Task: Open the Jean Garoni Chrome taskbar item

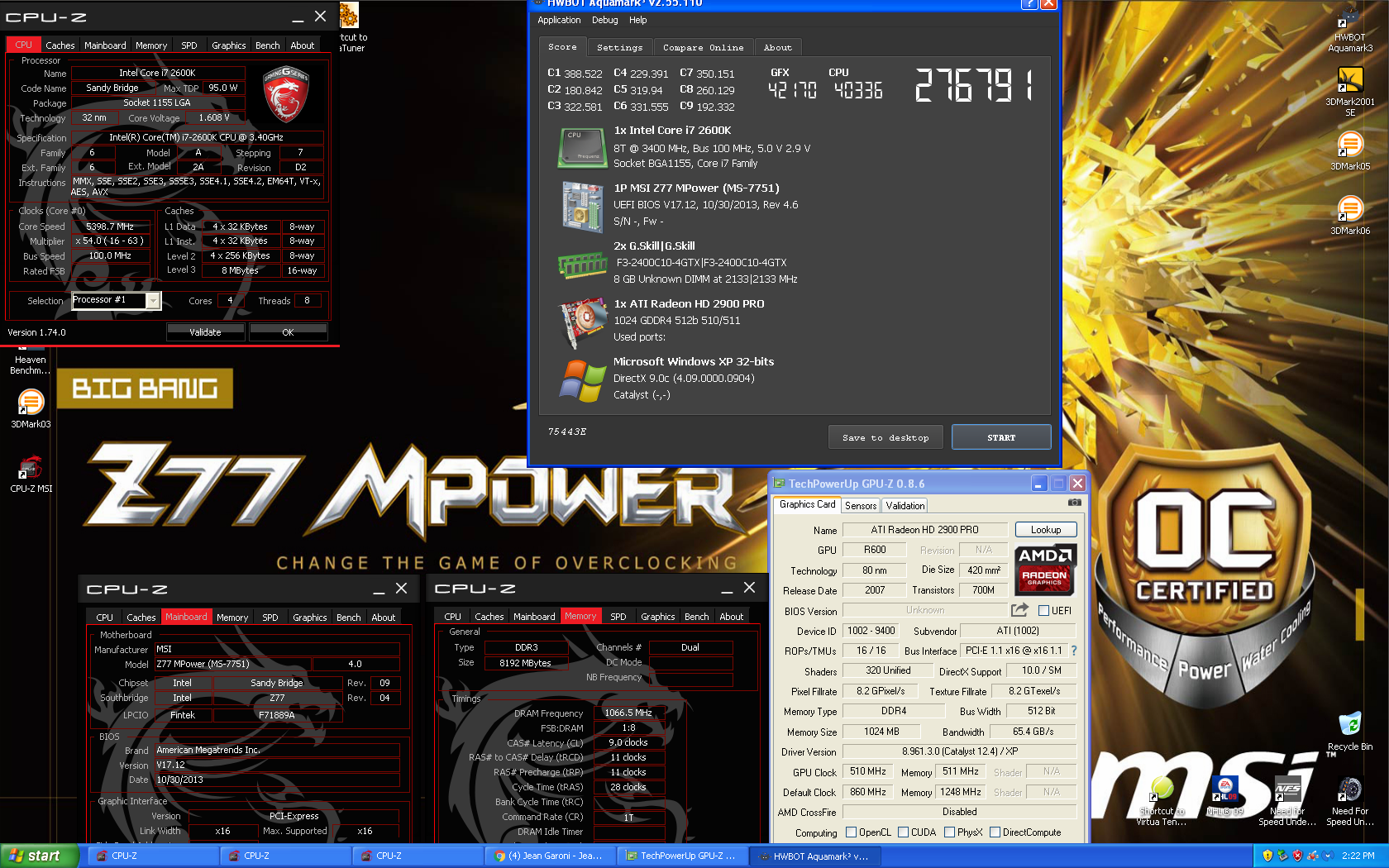Action: coord(549,856)
